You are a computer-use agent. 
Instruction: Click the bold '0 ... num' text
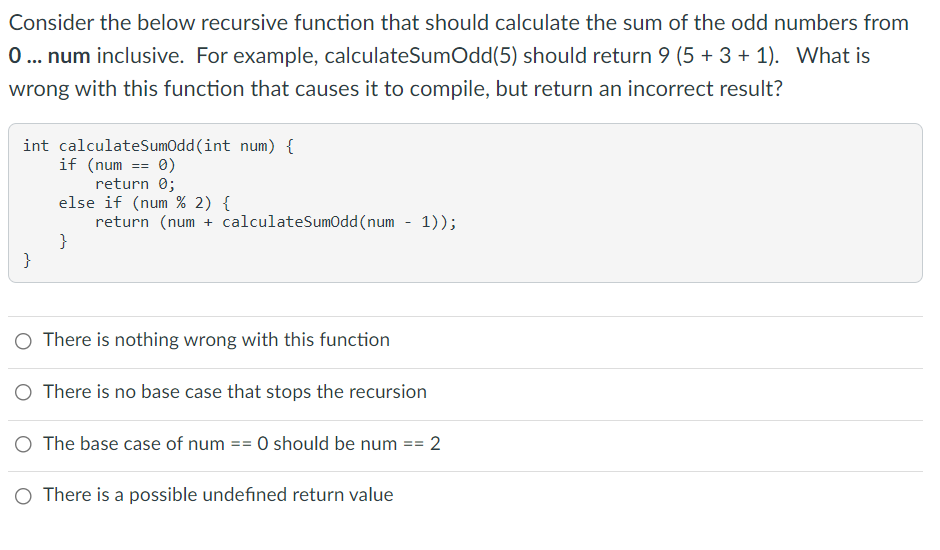pyautogui.click(x=49, y=56)
